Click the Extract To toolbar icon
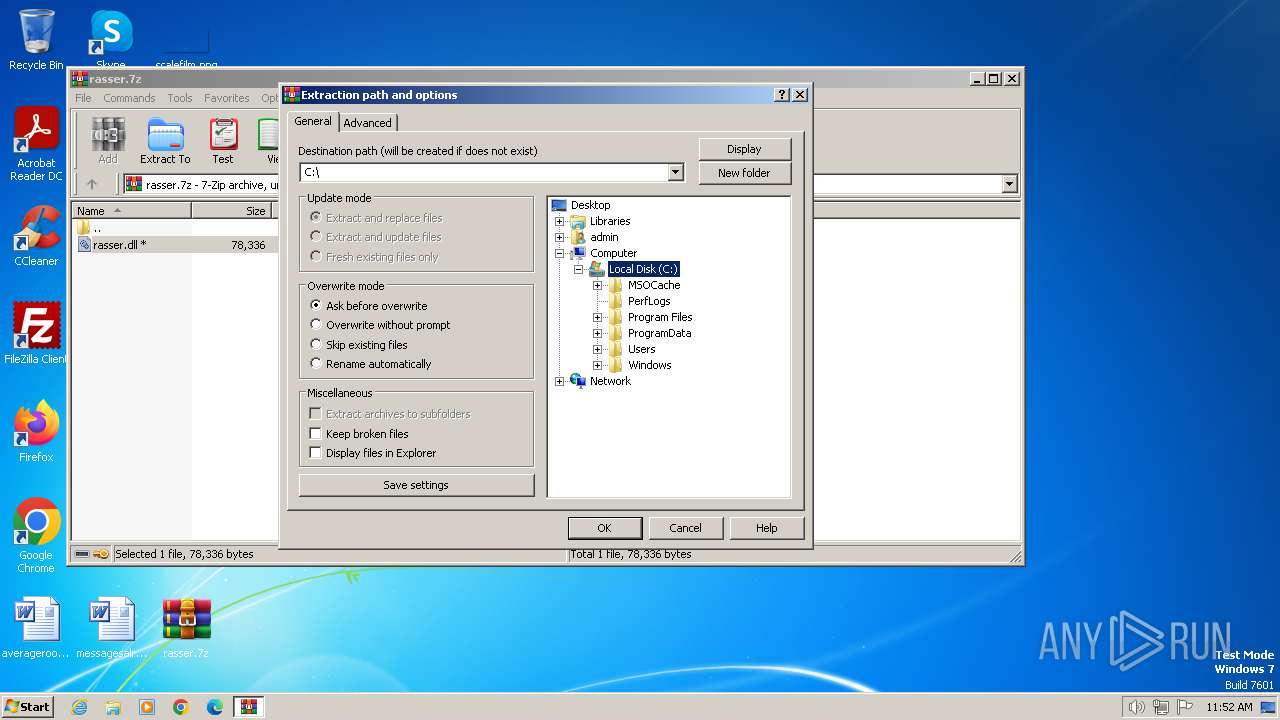1280x720 pixels. pyautogui.click(x=165, y=141)
